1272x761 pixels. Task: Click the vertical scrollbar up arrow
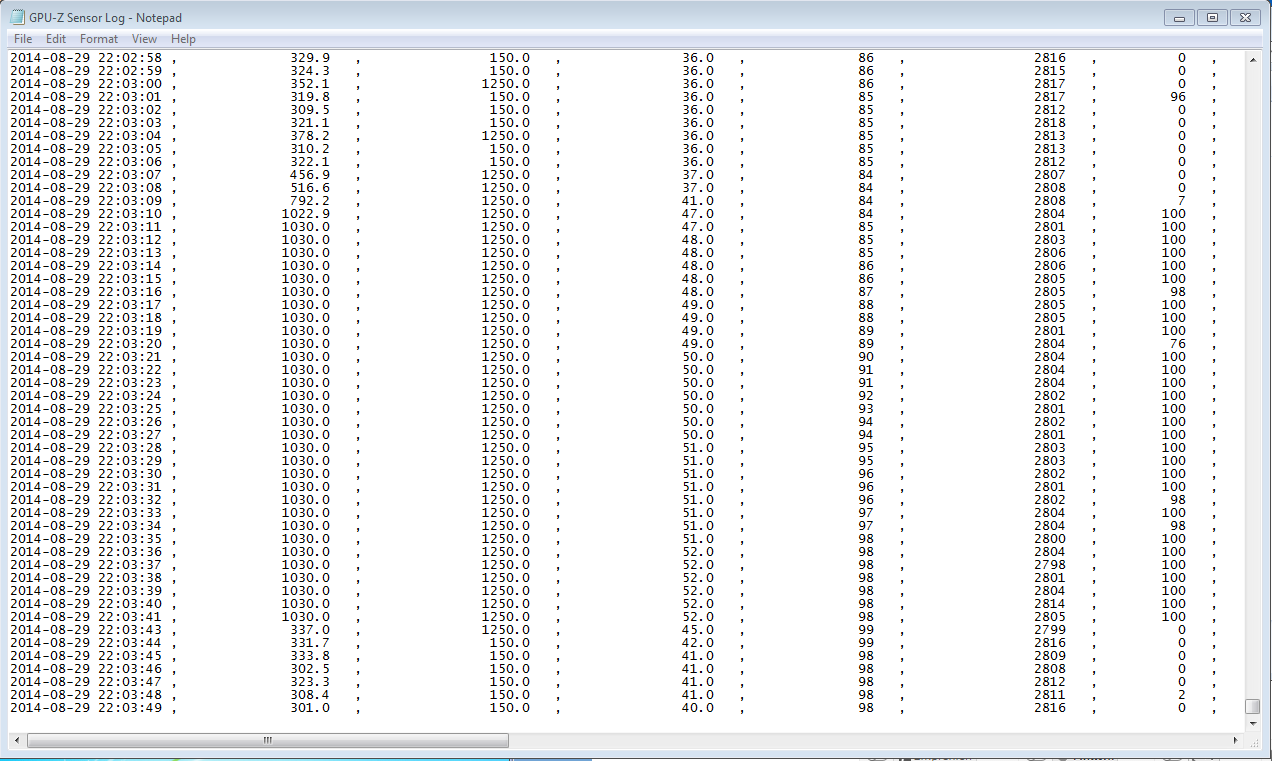tap(1252, 59)
